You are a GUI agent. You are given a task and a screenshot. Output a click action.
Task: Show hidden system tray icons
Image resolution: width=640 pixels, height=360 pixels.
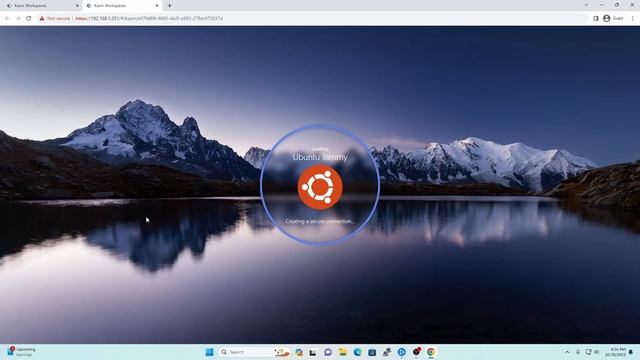(x=567, y=352)
